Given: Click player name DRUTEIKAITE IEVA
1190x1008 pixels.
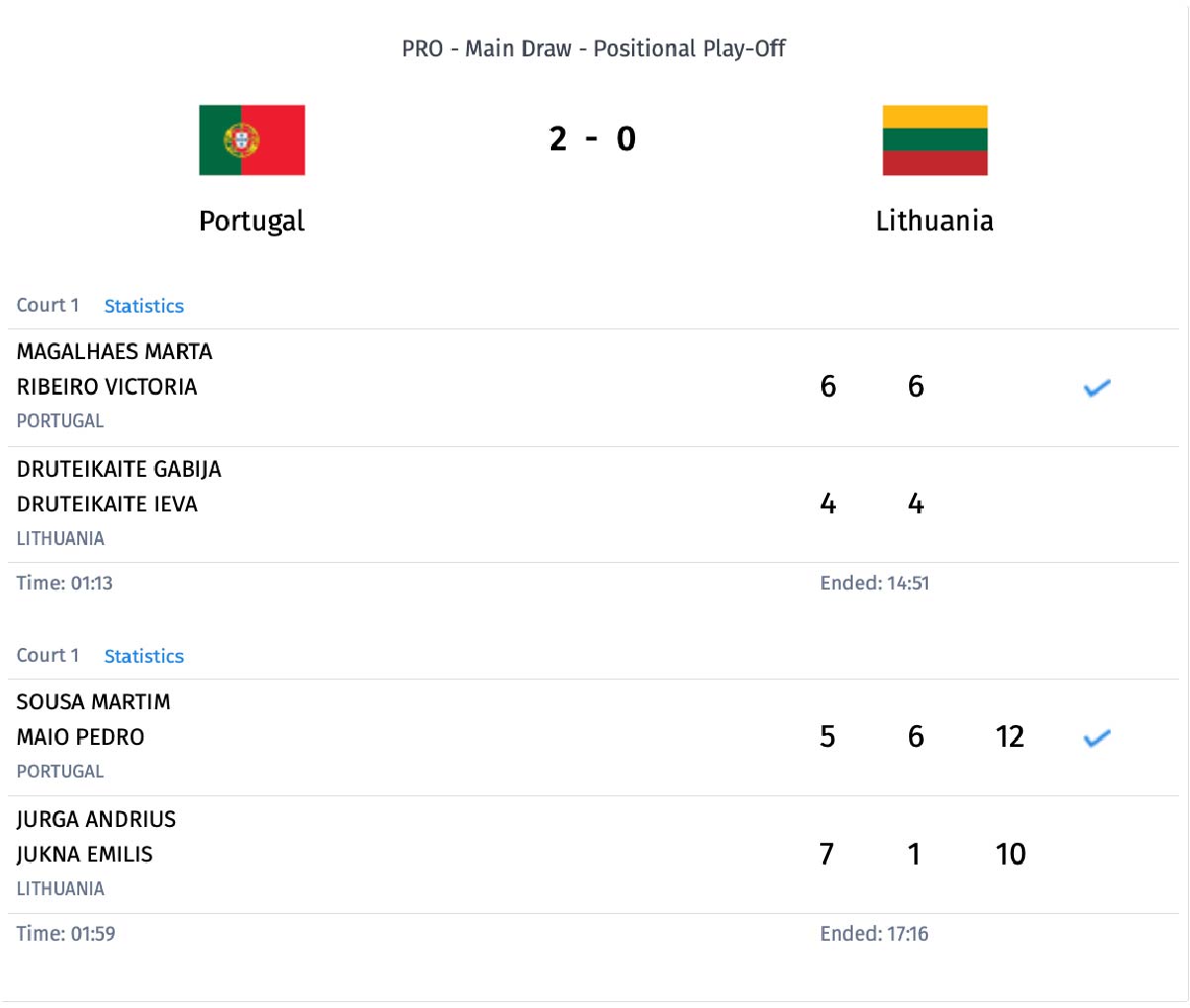Looking at the screenshot, I should pos(107,504).
